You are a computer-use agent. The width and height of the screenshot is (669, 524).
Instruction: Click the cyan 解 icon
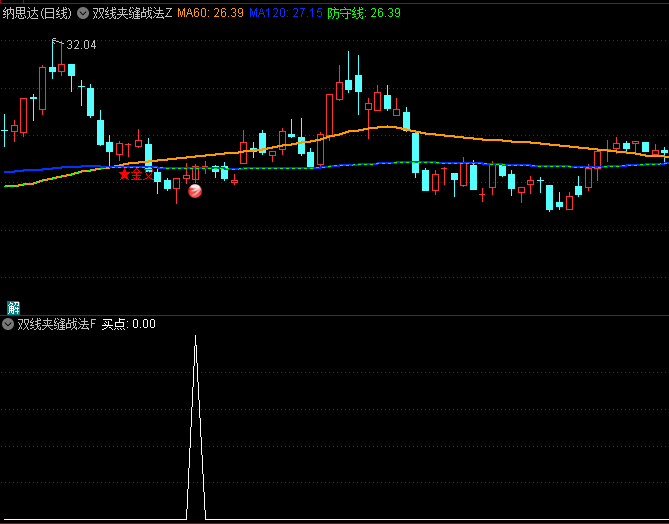tap(13, 307)
